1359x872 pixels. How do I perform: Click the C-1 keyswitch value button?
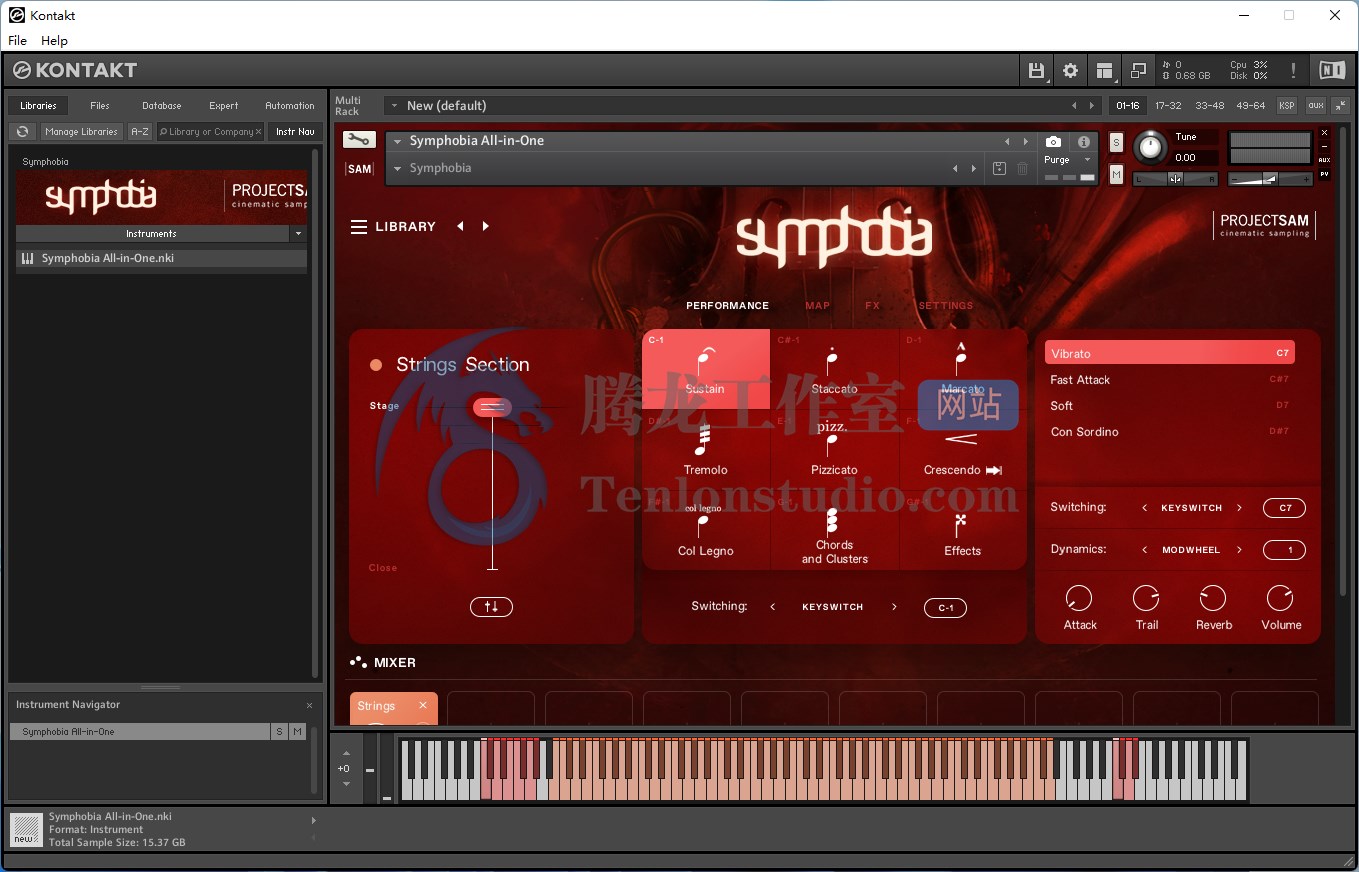coord(945,608)
